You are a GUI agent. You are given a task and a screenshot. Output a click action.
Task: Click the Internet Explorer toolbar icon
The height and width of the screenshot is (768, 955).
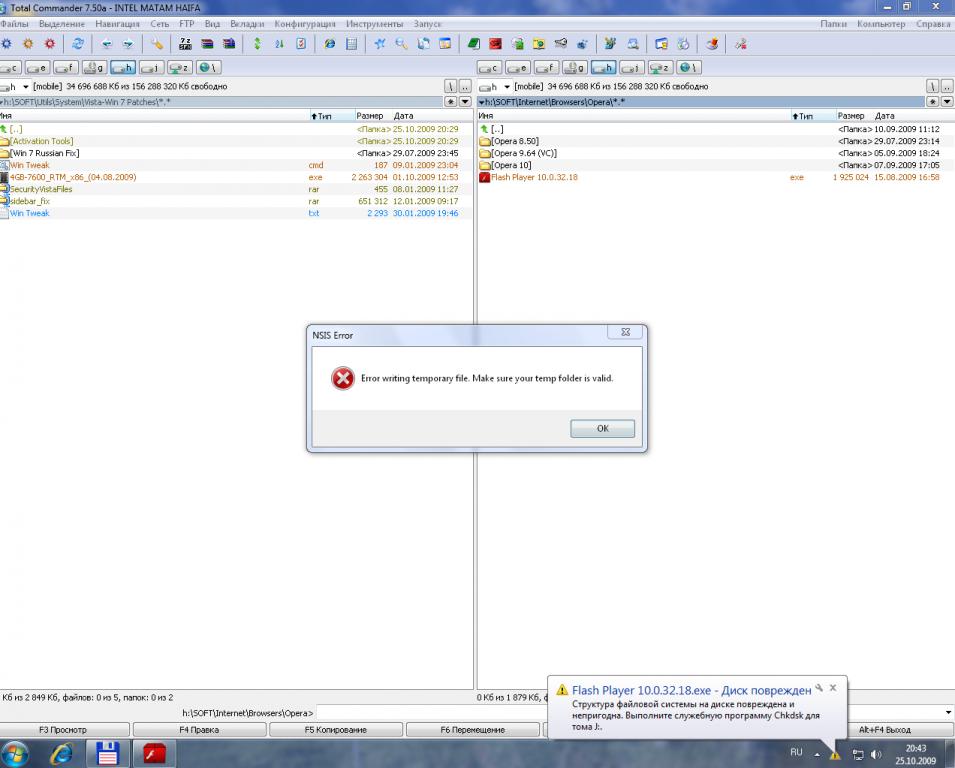coord(329,44)
